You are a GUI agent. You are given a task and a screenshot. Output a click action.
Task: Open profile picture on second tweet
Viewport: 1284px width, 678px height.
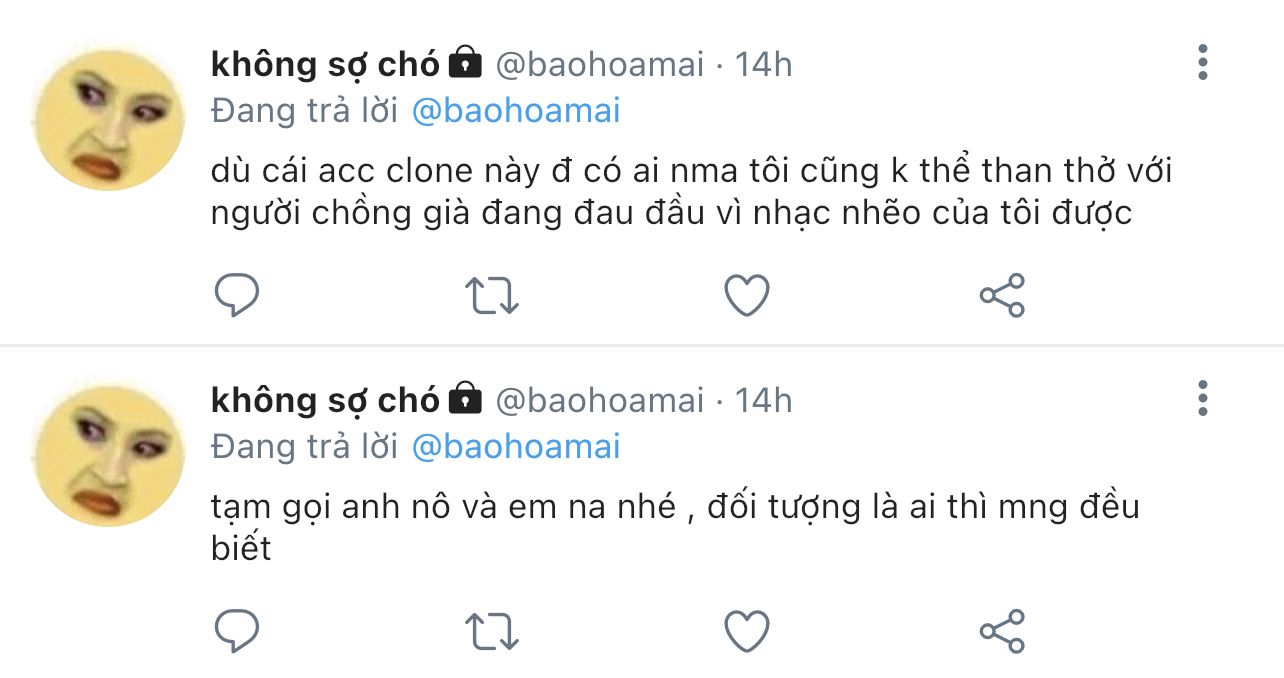(109, 455)
